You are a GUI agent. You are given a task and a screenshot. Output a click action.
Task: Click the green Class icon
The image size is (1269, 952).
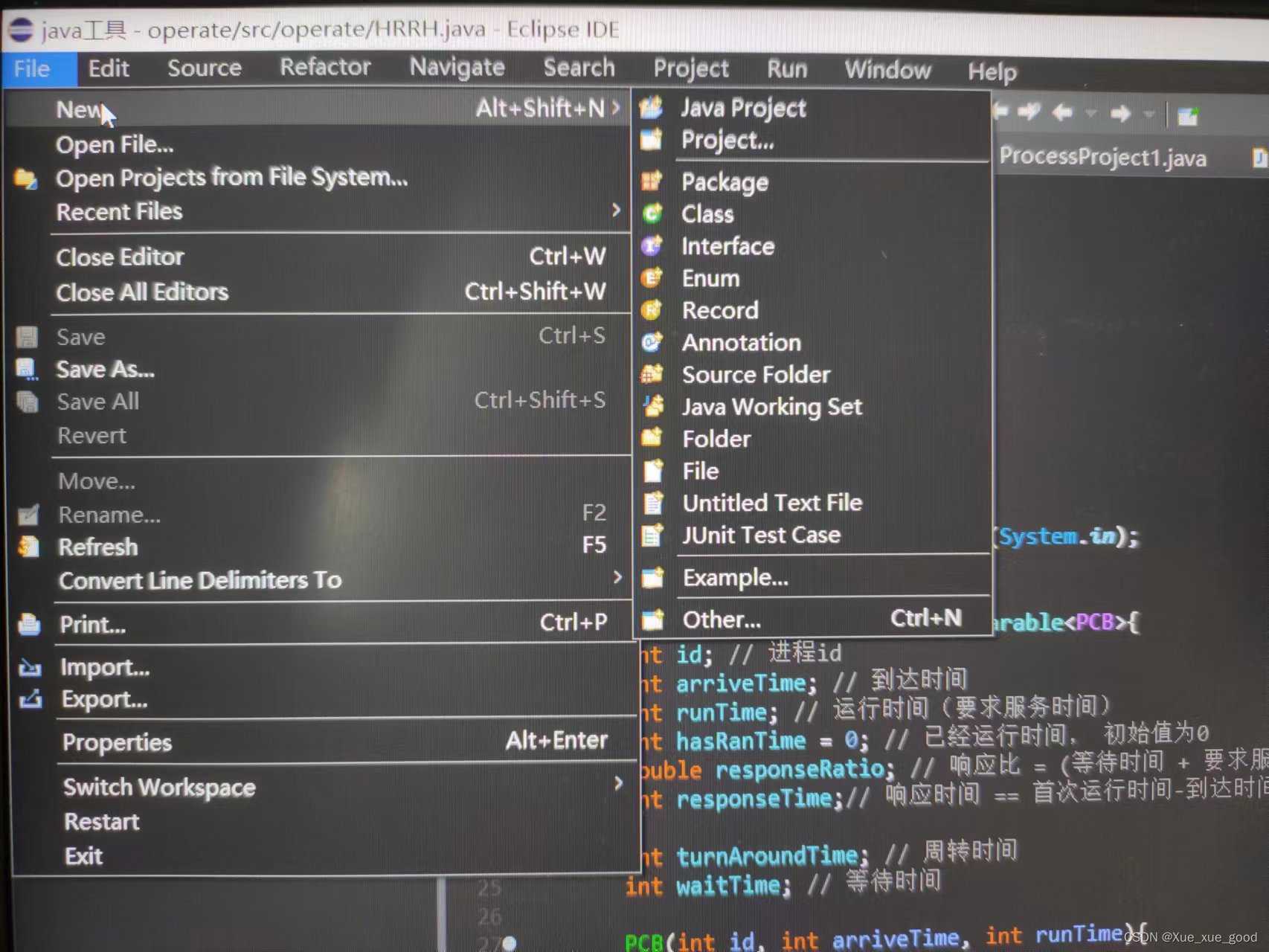pos(652,213)
